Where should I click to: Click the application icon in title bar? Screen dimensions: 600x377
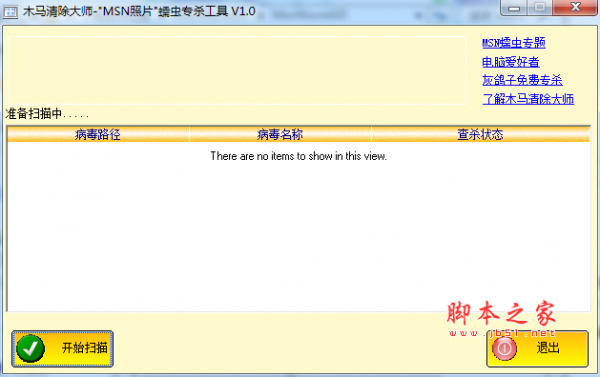click(10, 11)
